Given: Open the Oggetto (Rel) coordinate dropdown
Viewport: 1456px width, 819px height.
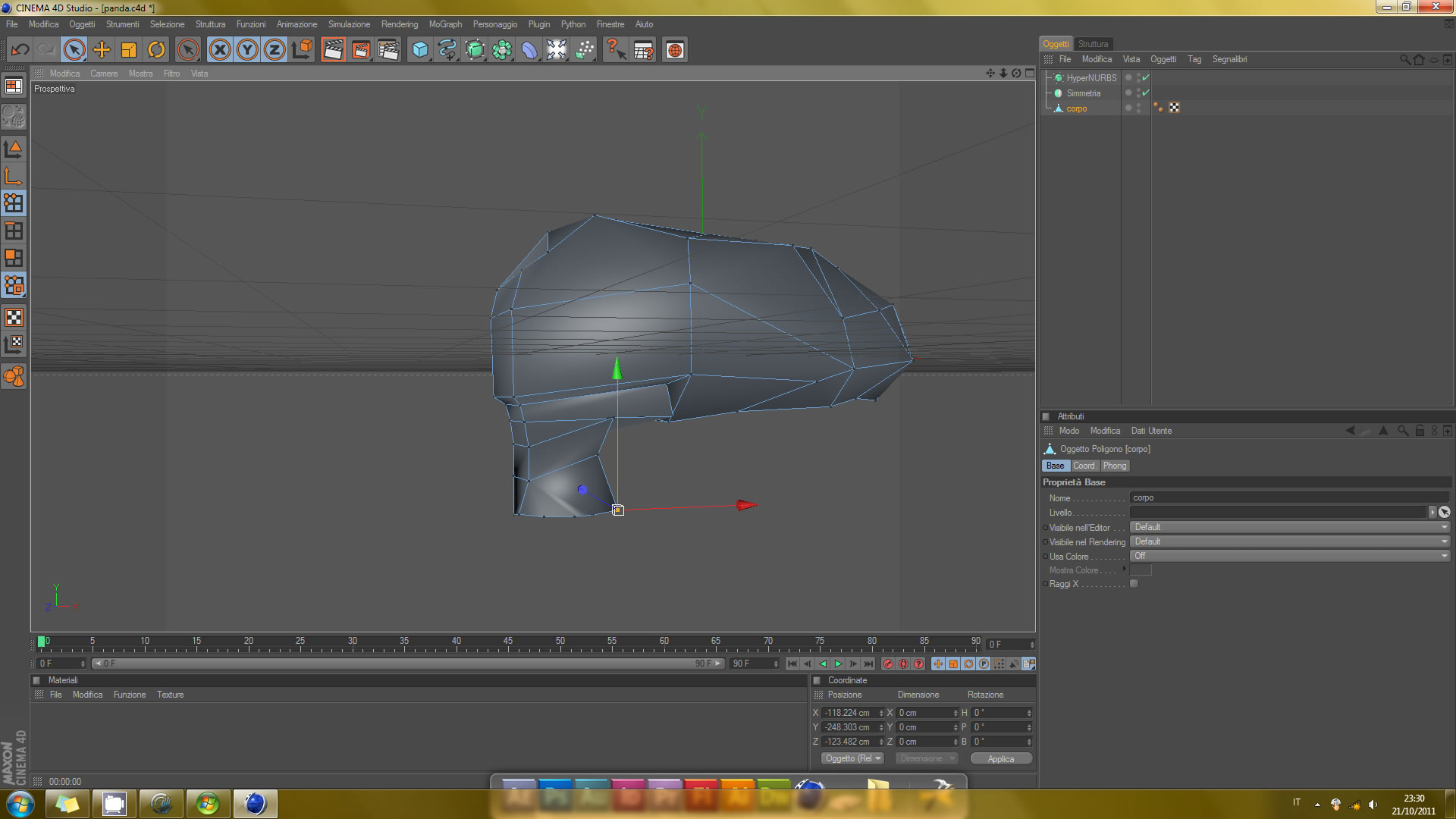Looking at the screenshot, I should 853,758.
